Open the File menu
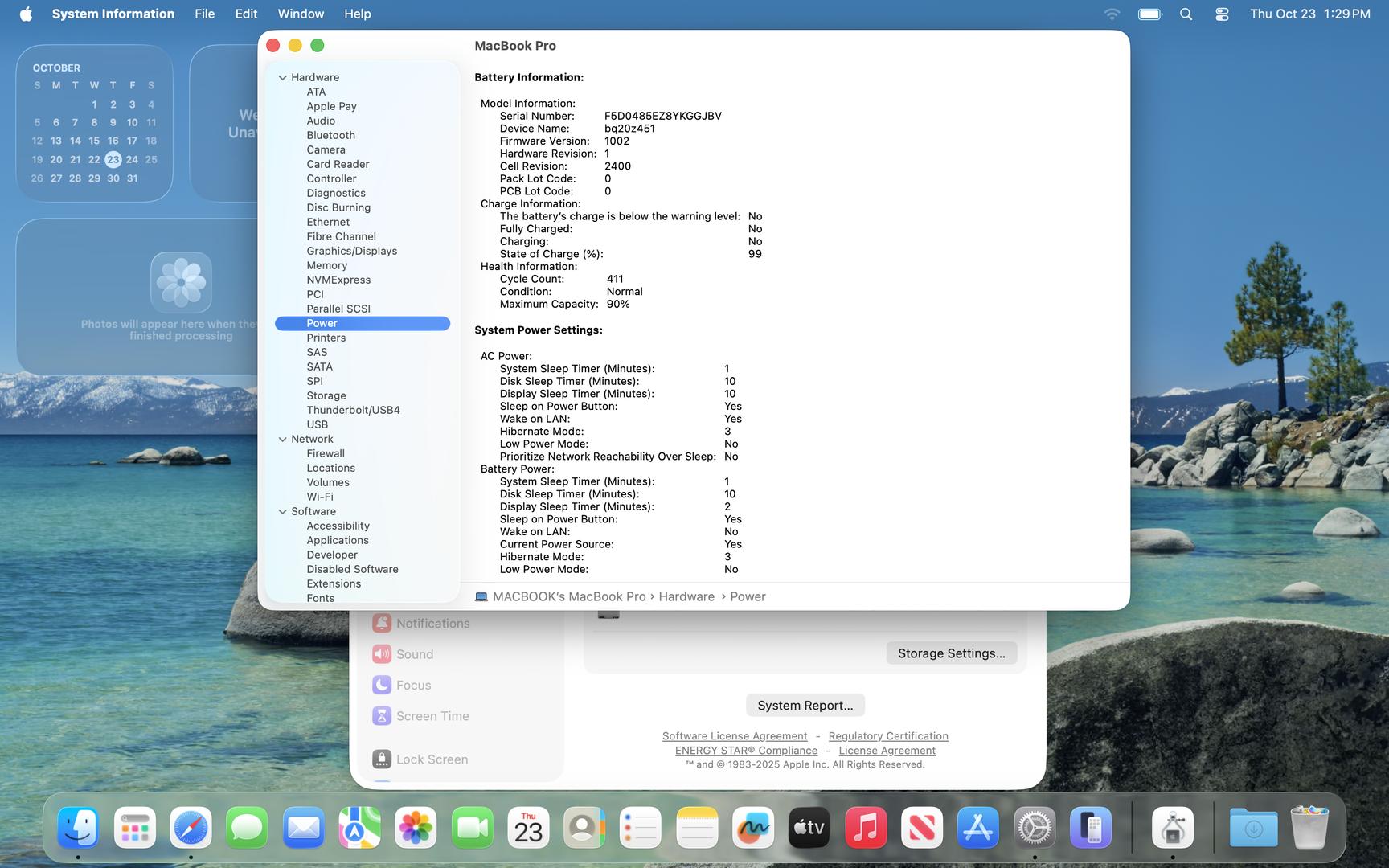The image size is (1389, 868). (204, 14)
